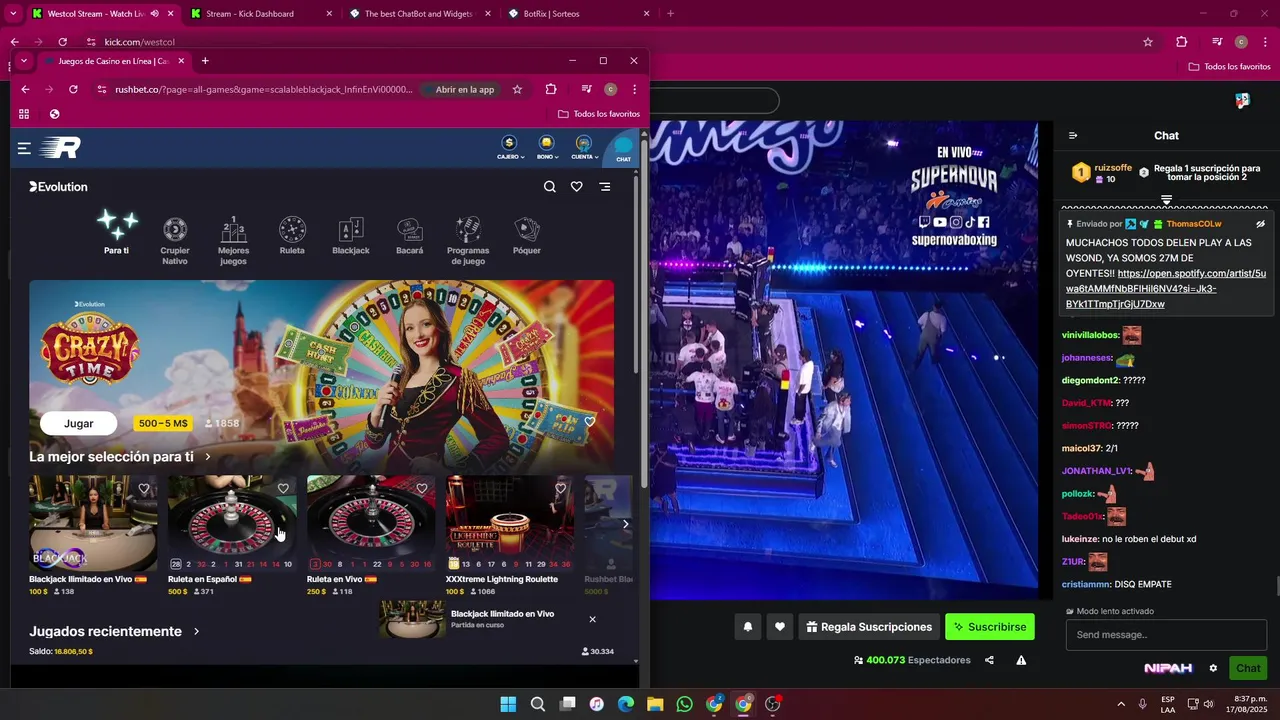Send message with green Chat button
The image size is (1280, 720).
click(x=1248, y=668)
